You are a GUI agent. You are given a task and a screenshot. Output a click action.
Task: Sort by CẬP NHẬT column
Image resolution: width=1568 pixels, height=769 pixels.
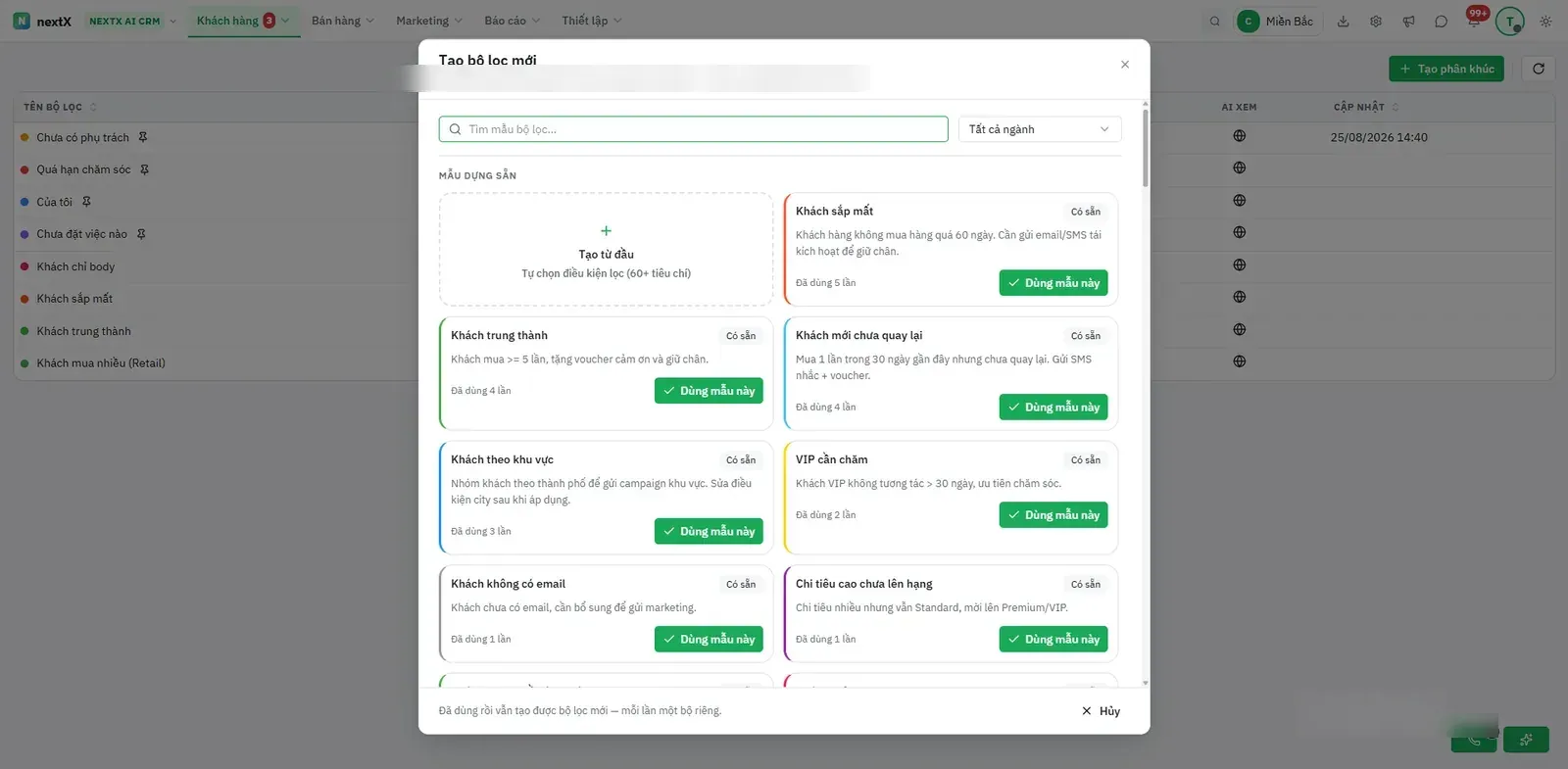1366,107
